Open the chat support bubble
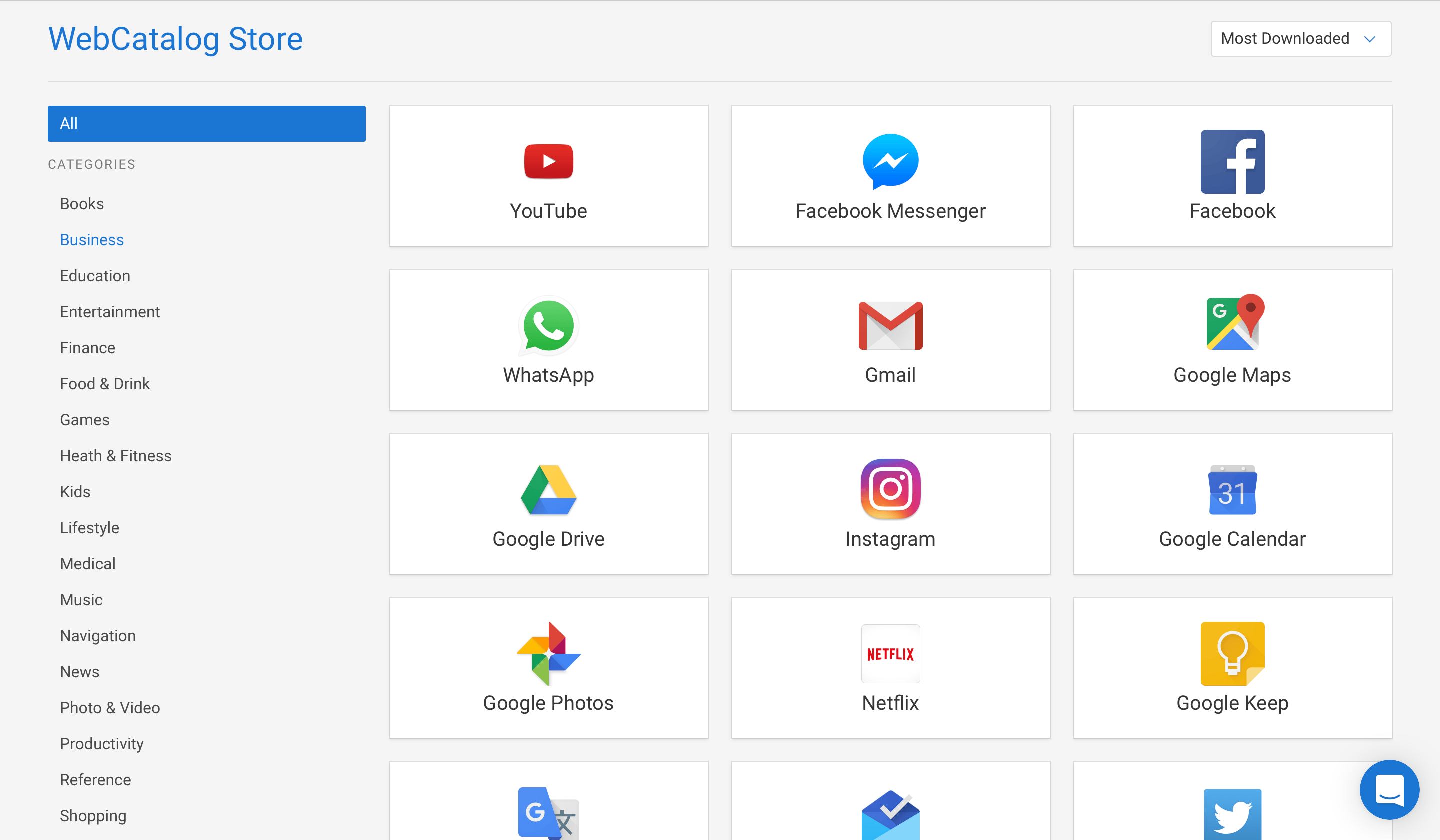The image size is (1440, 840). tap(1389, 789)
